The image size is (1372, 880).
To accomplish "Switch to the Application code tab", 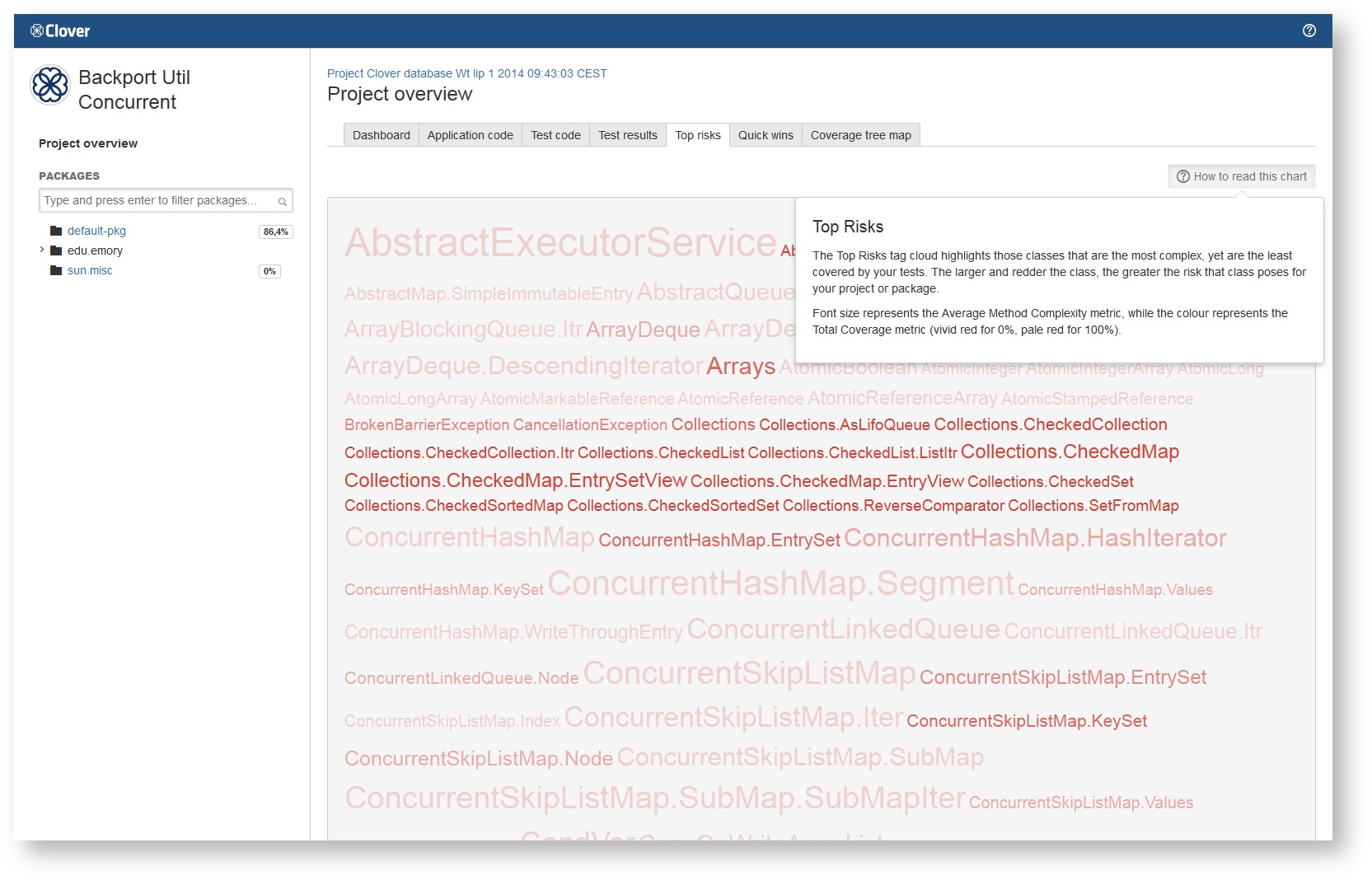I will tap(470, 135).
